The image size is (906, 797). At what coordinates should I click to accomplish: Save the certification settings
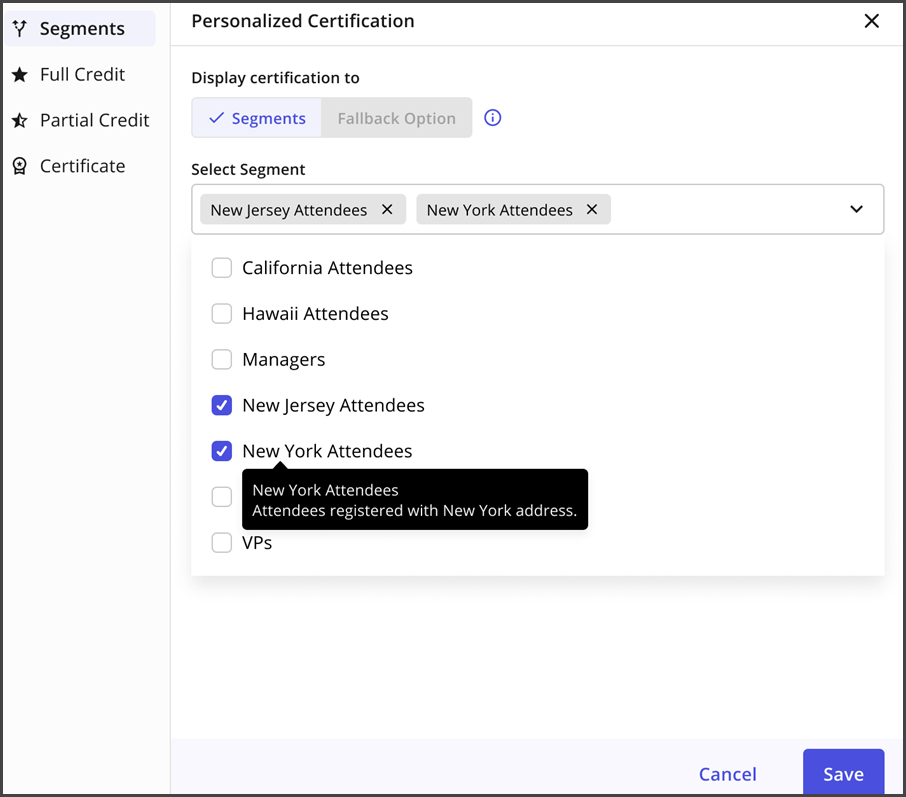pos(843,773)
